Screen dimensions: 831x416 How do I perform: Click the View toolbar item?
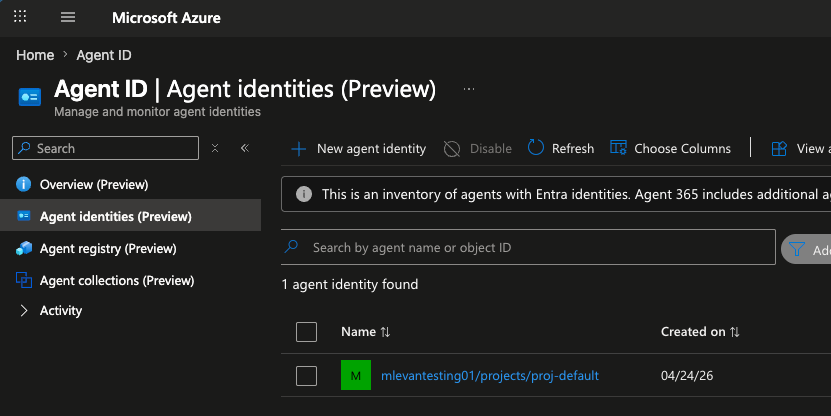click(x=801, y=149)
